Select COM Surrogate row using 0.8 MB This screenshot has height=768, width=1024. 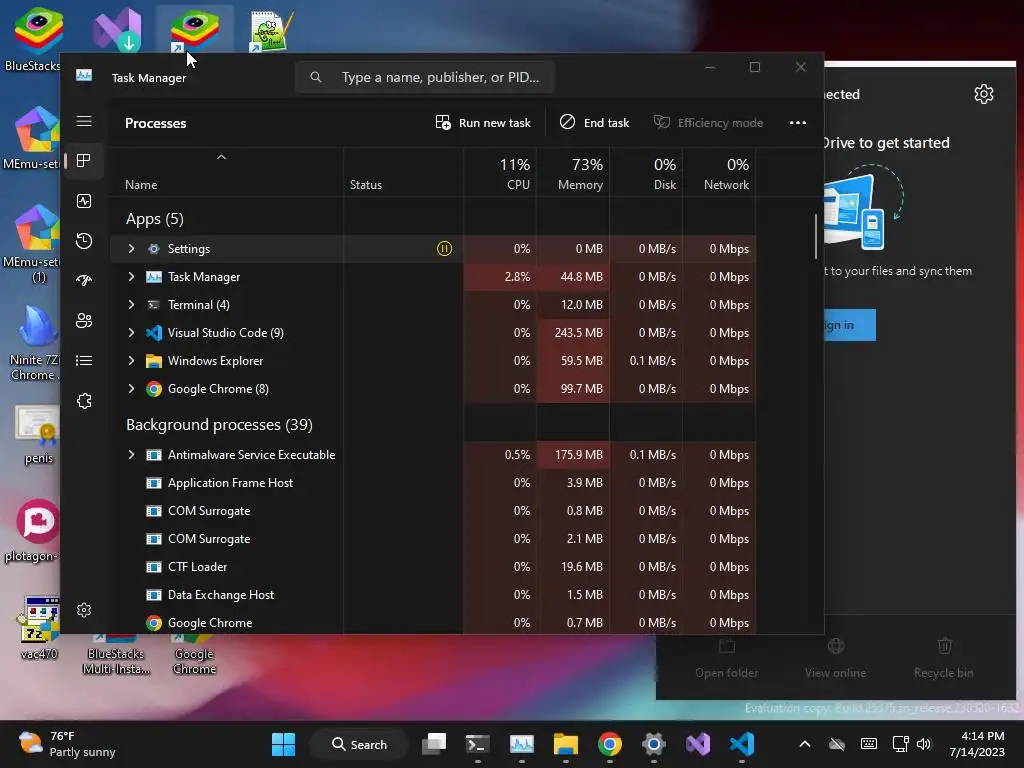[x=432, y=511]
